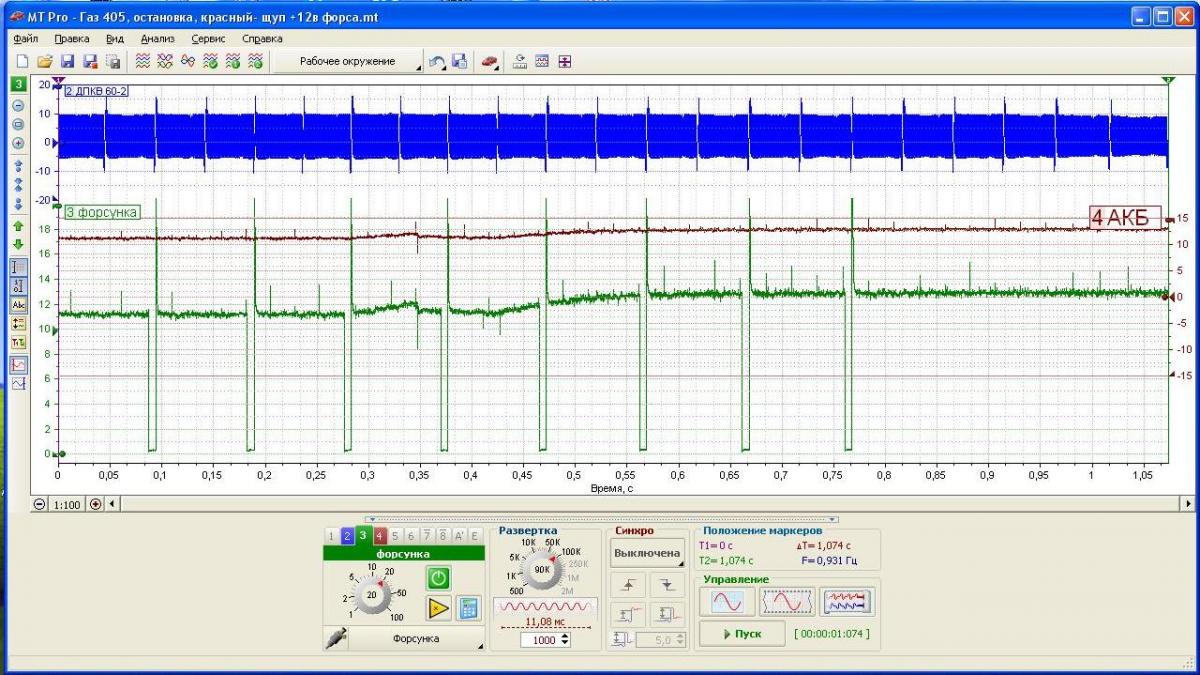Click the horizontal zoom-in plus icon
1200x675 pixels.
96,504
